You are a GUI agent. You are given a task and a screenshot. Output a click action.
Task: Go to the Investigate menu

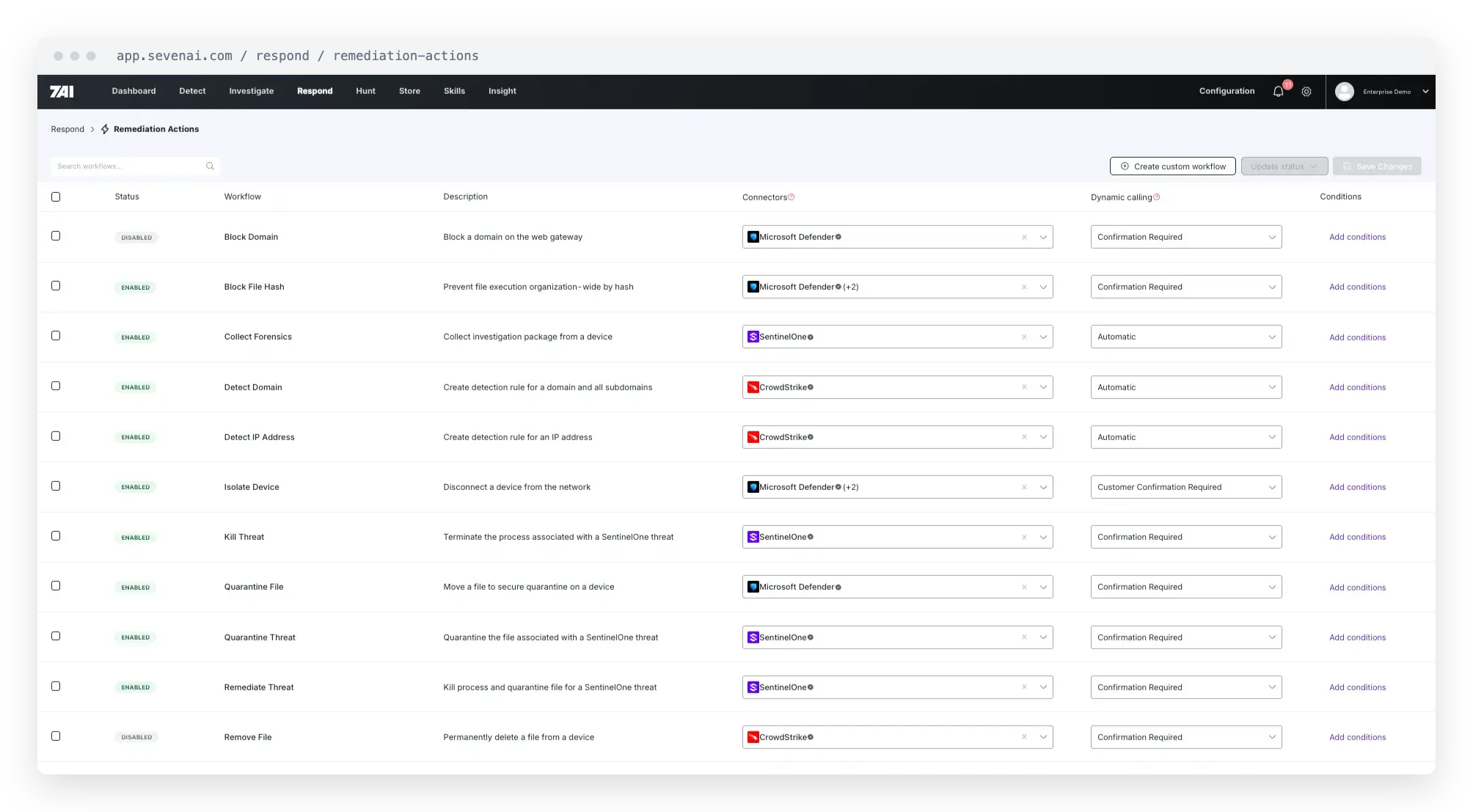[251, 91]
